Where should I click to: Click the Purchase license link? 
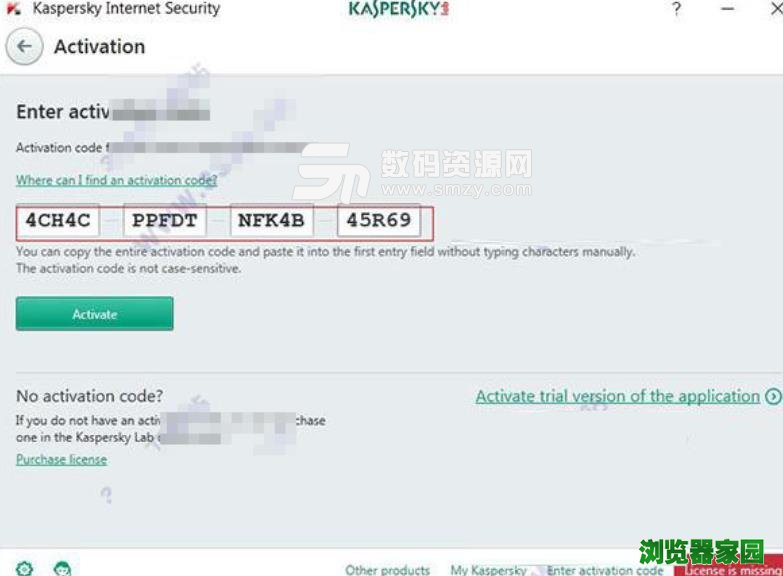click(61, 459)
